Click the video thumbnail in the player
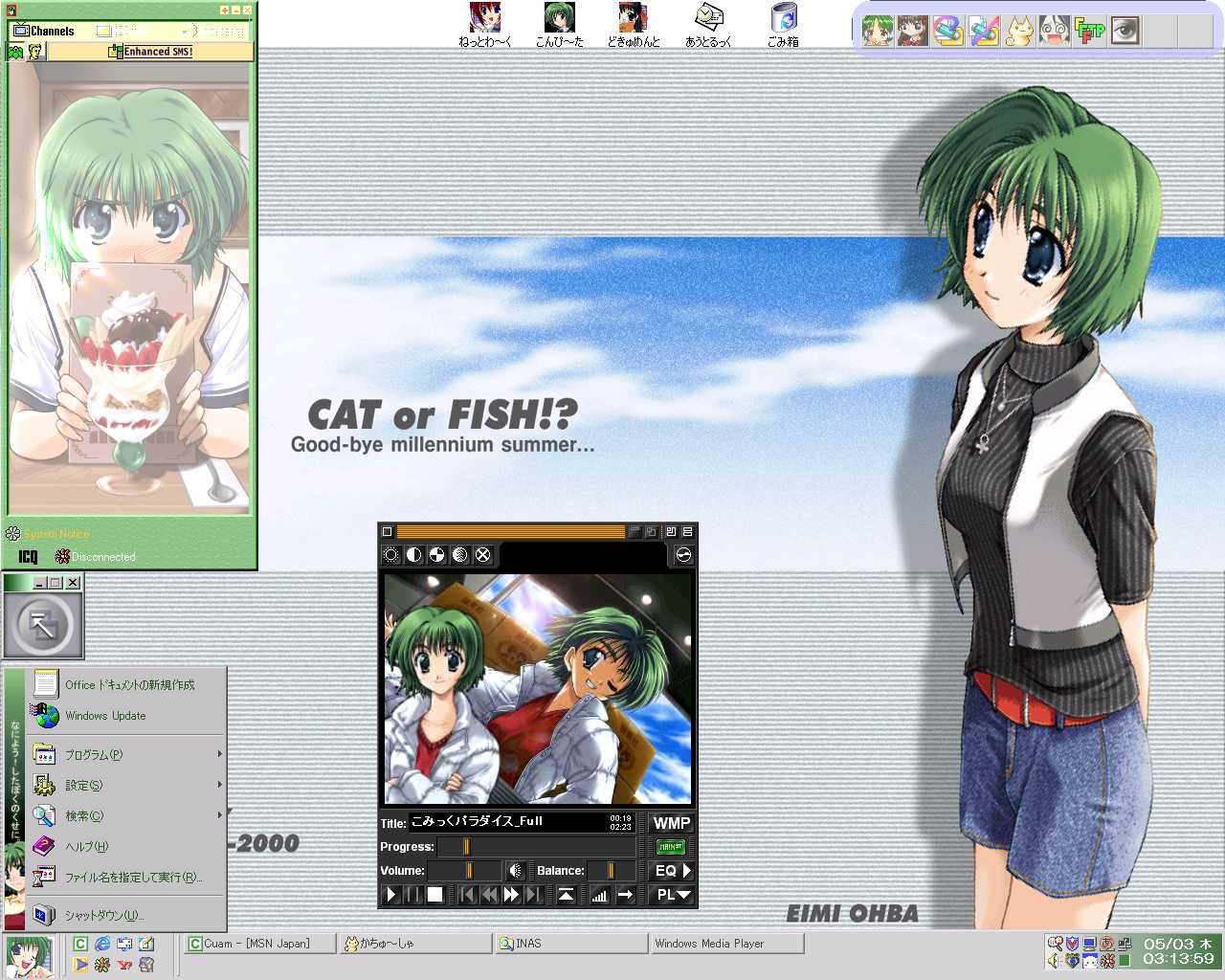This screenshot has width=1225, height=980. tap(538, 688)
